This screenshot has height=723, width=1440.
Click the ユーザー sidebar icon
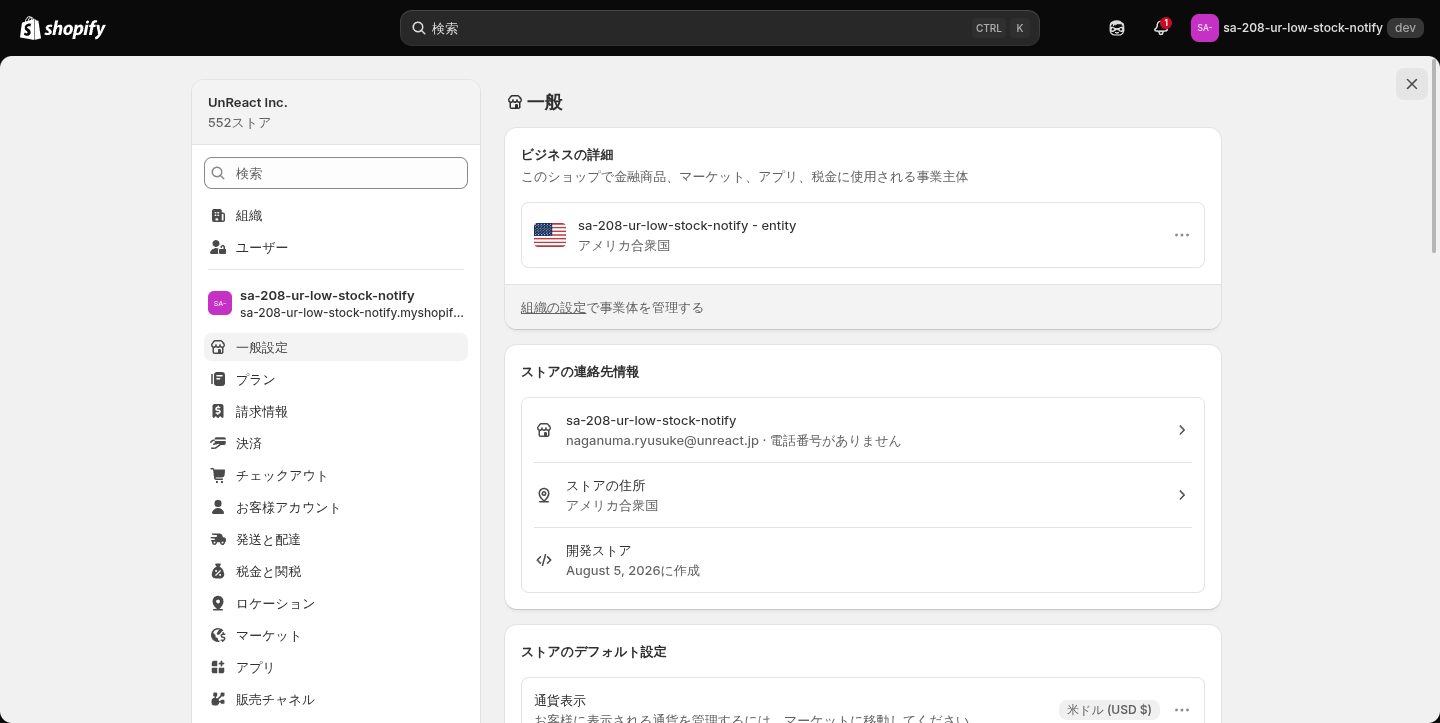coord(218,248)
